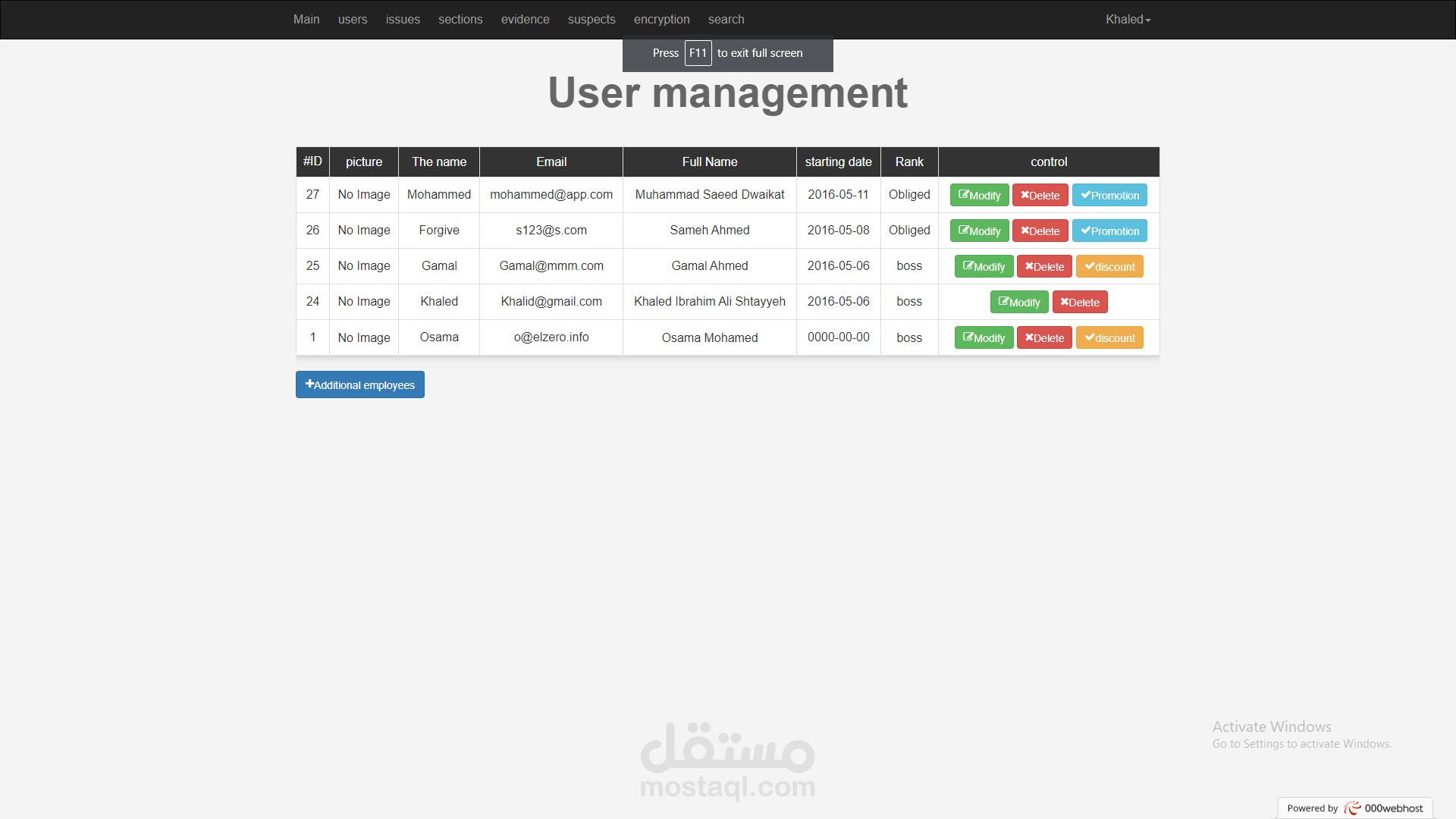Navigate to issues in the navbar
The height and width of the screenshot is (819, 1456).
pos(403,20)
